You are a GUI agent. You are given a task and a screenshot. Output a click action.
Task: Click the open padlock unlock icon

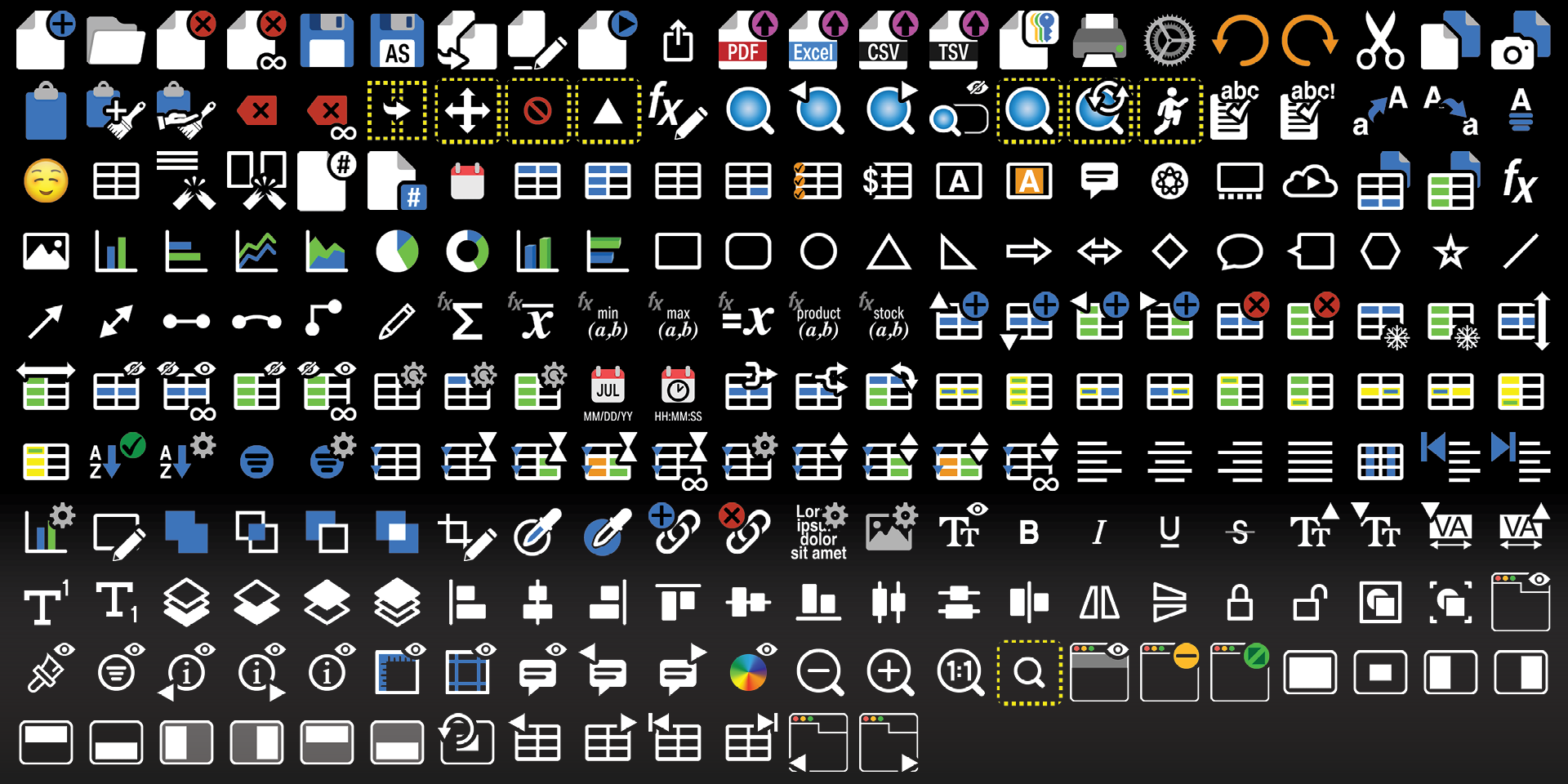[x=1310, y=603]
